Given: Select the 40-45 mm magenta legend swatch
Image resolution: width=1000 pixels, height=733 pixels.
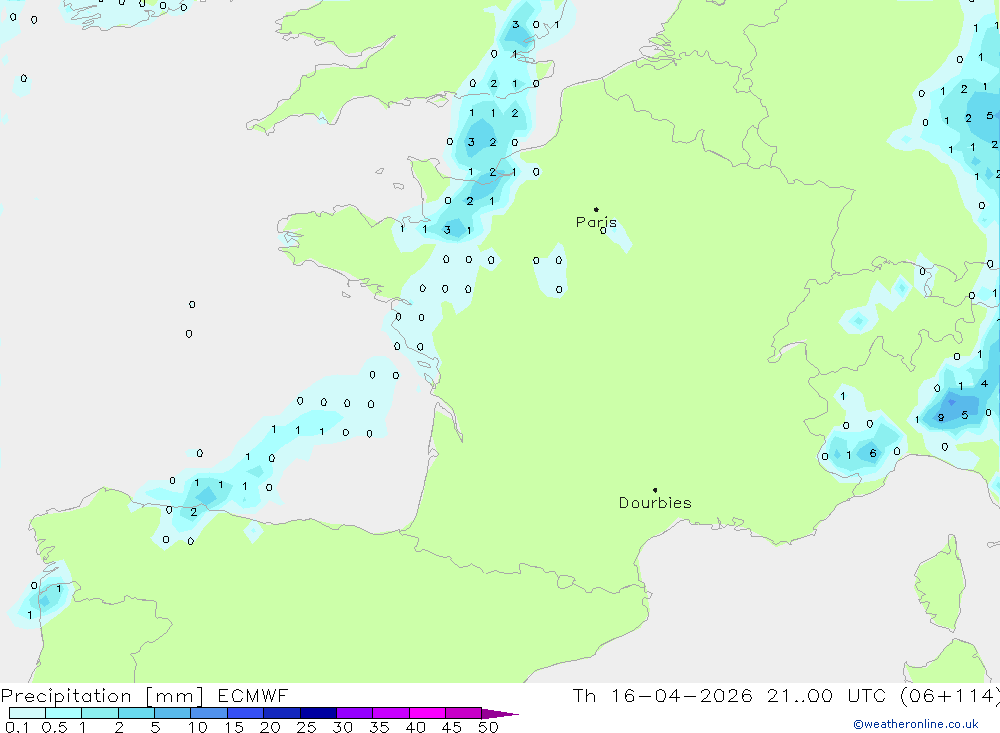Looking at the screenshot, I should (x=427, y=713).
